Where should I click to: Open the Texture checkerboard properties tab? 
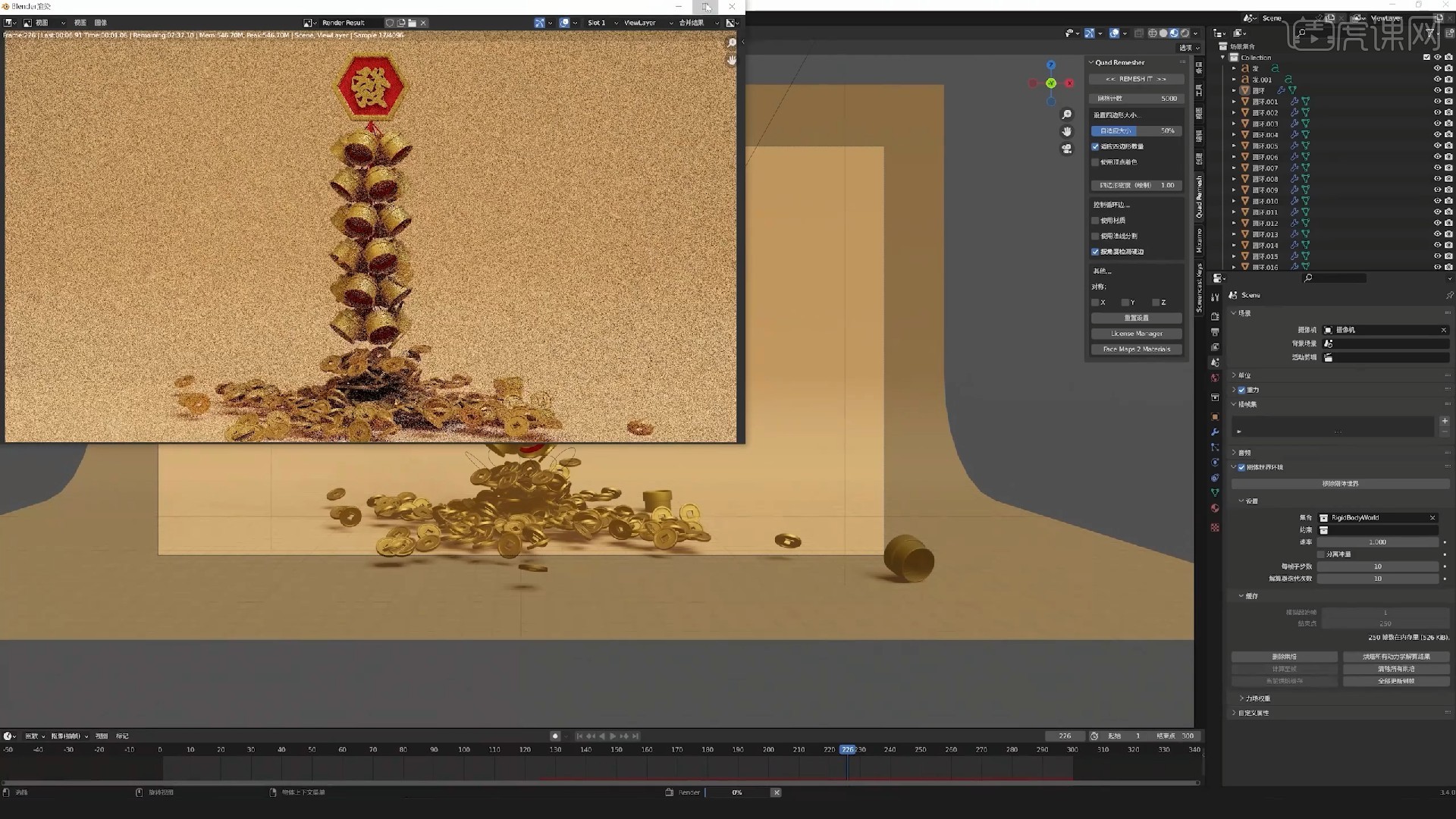[x=1215, y=528]
